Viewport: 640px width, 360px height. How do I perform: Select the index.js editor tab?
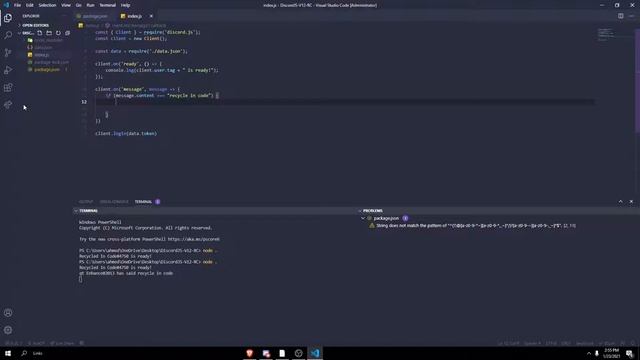[134, 16]
